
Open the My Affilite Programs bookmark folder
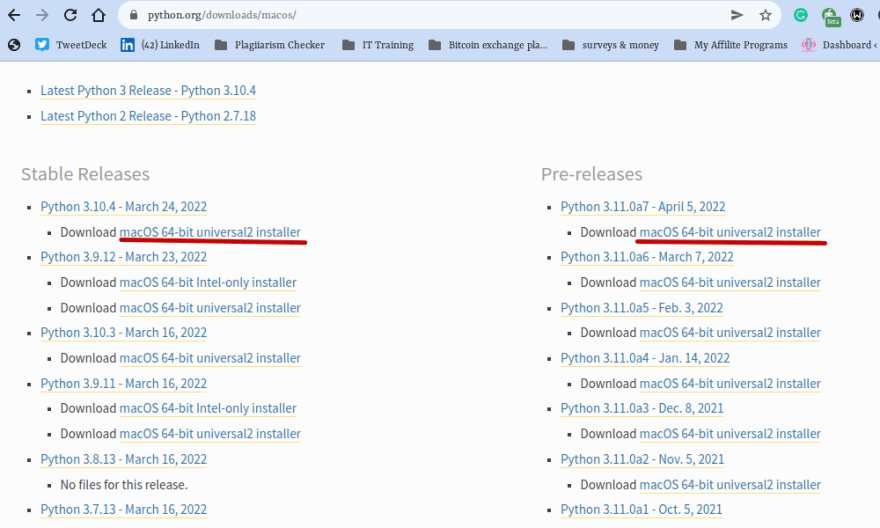point(731,45)
